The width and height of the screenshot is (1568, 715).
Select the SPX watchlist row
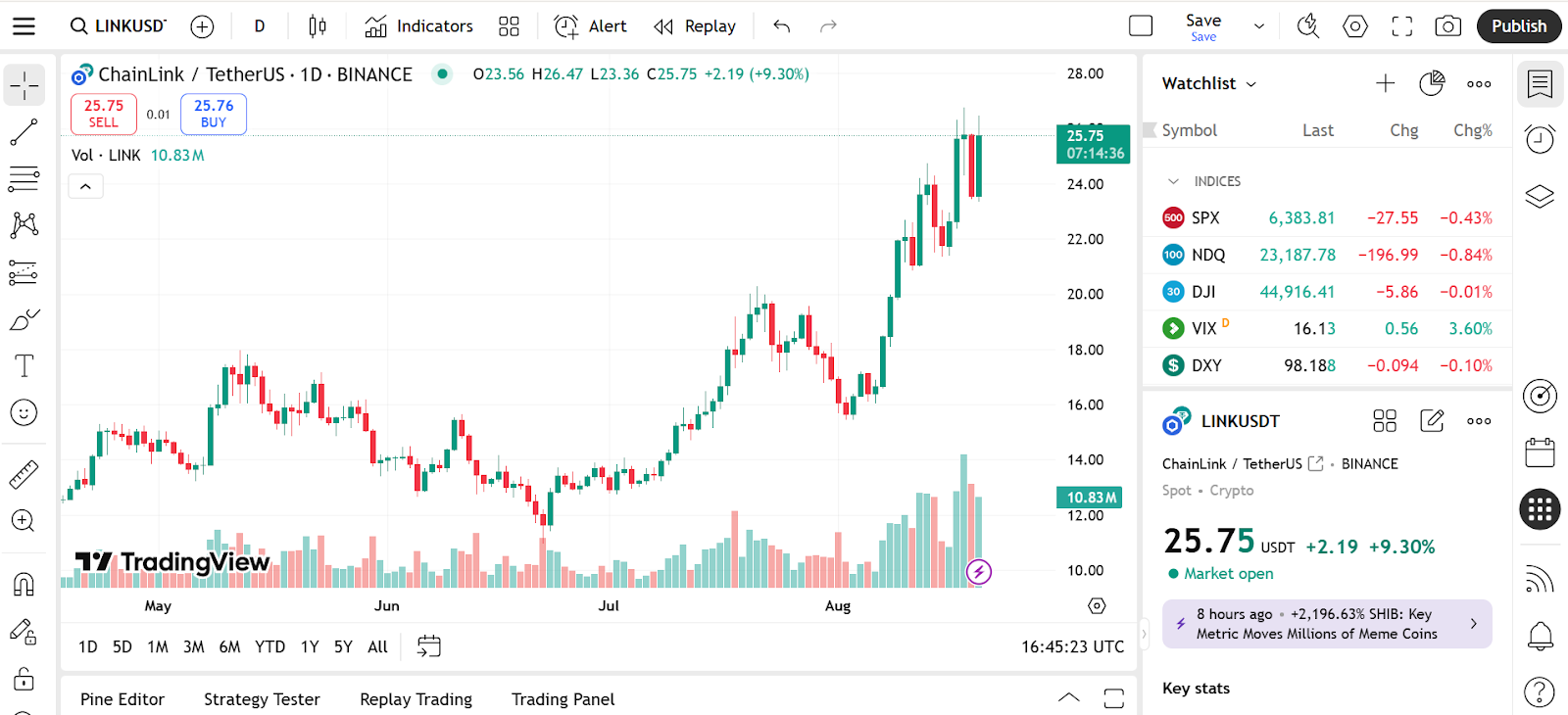1328,217
